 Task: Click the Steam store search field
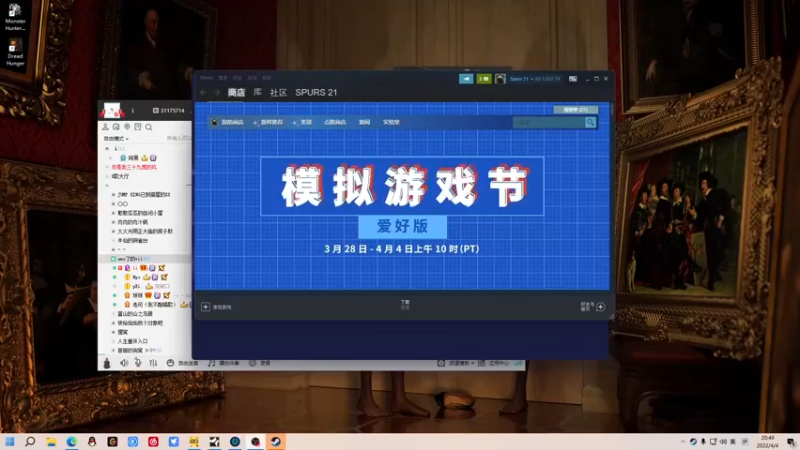549,122
